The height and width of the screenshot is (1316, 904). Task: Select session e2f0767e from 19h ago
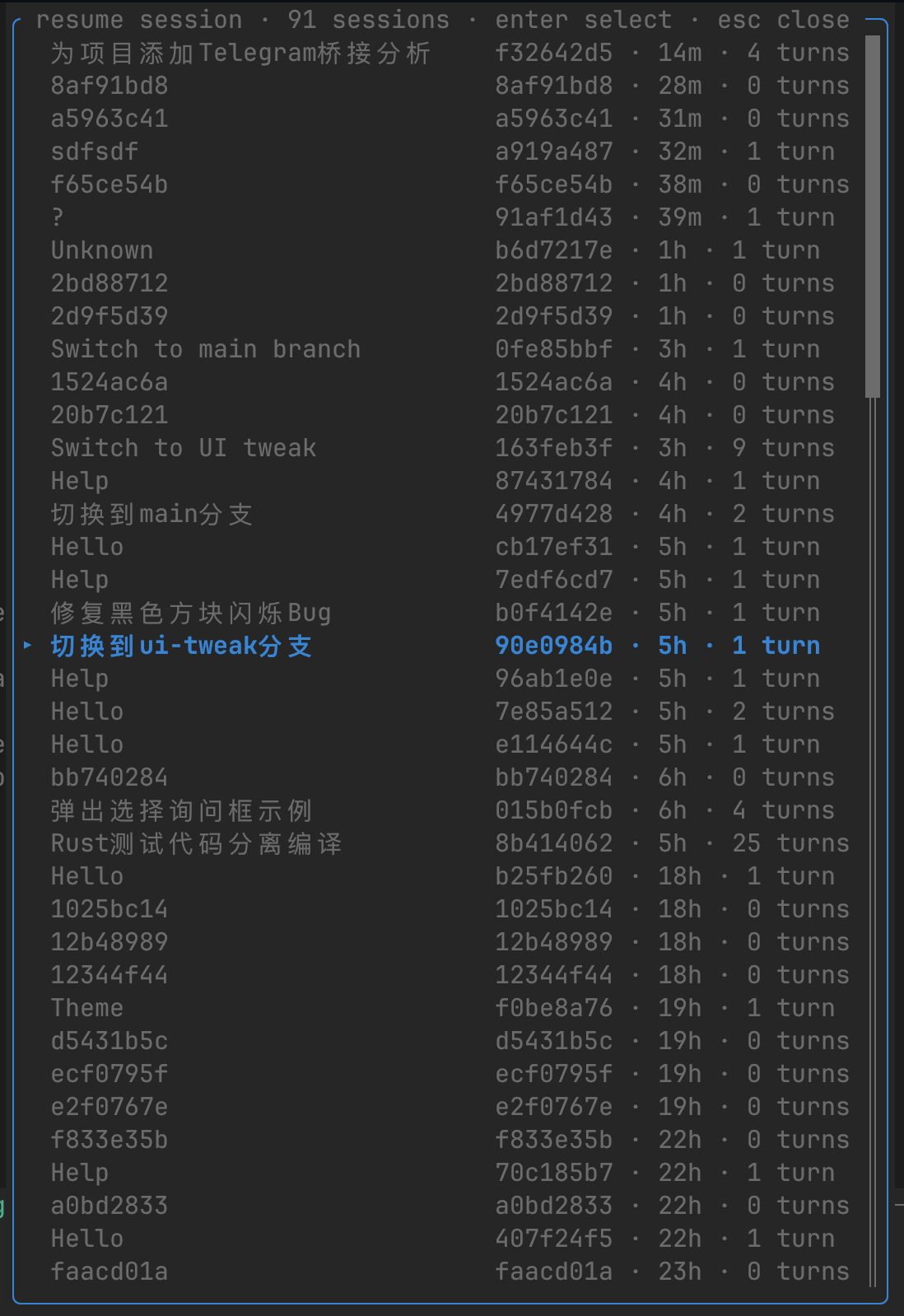(450, 1107)
